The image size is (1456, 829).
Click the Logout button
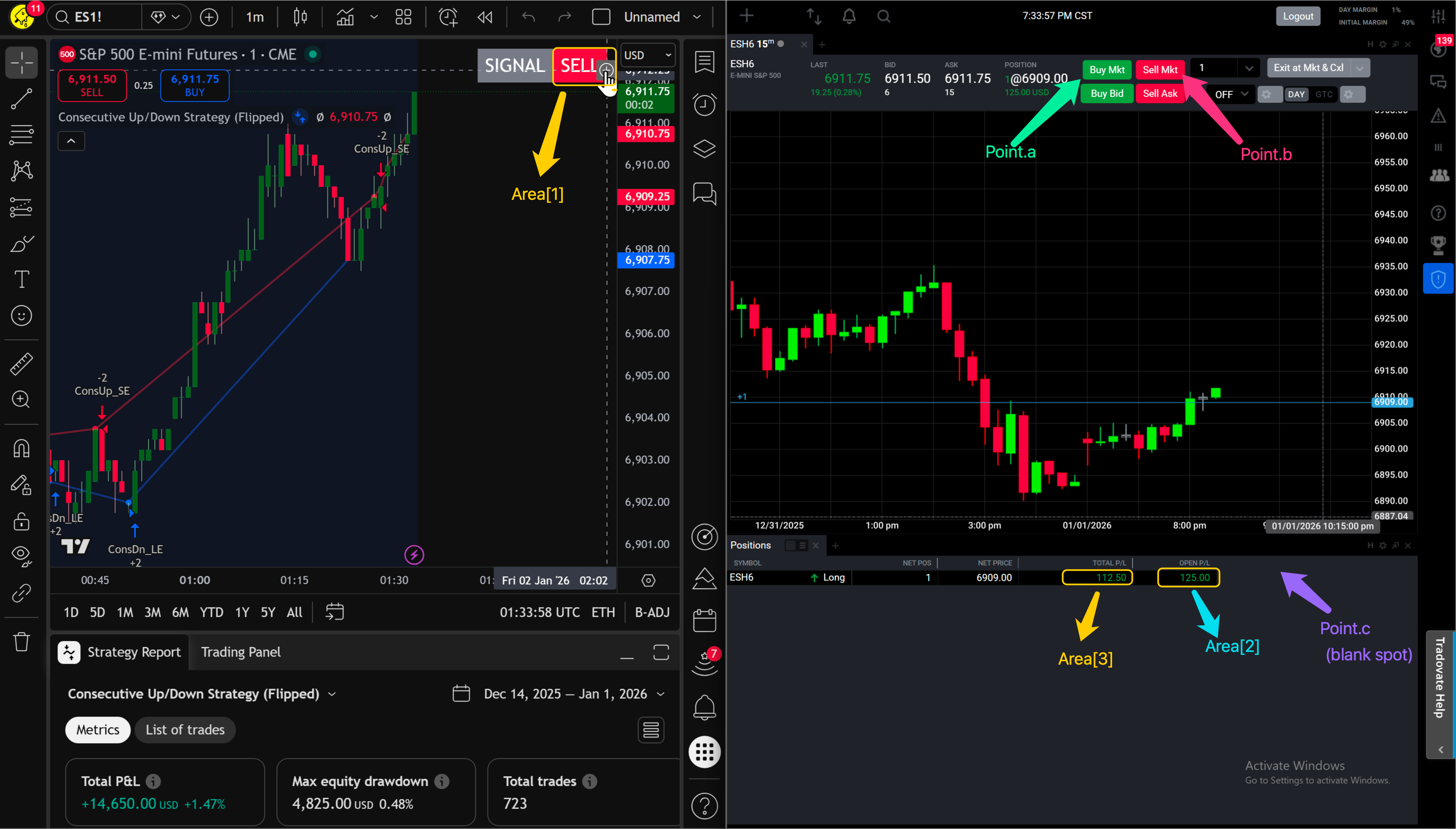tap(1298, 15)
